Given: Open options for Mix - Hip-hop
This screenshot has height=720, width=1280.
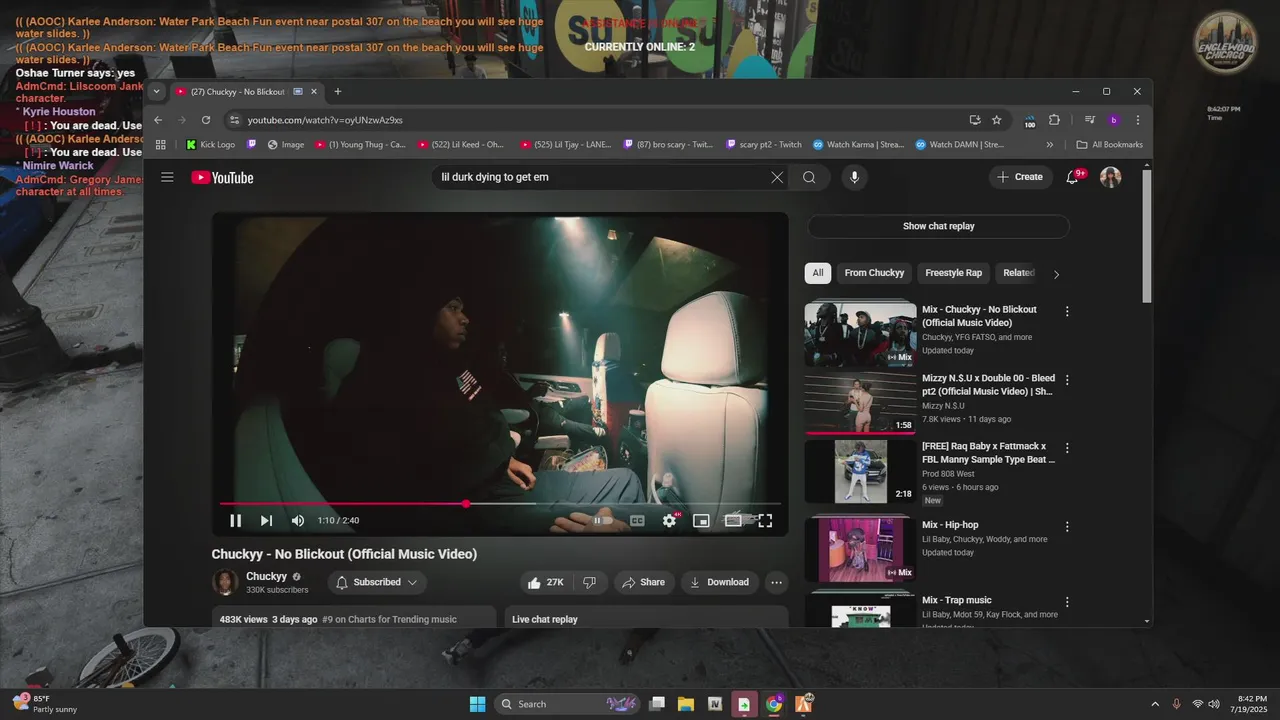Looking at the screenshot, I should [x=1067, y=526].
